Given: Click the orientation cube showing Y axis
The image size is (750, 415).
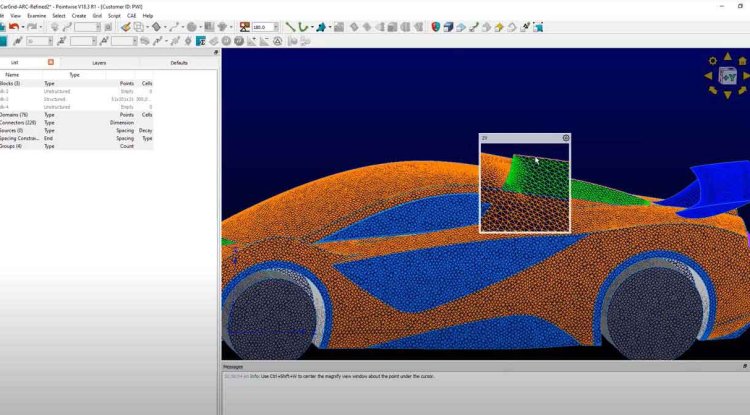Looking at the screenshot, I should tap(728, 76).
